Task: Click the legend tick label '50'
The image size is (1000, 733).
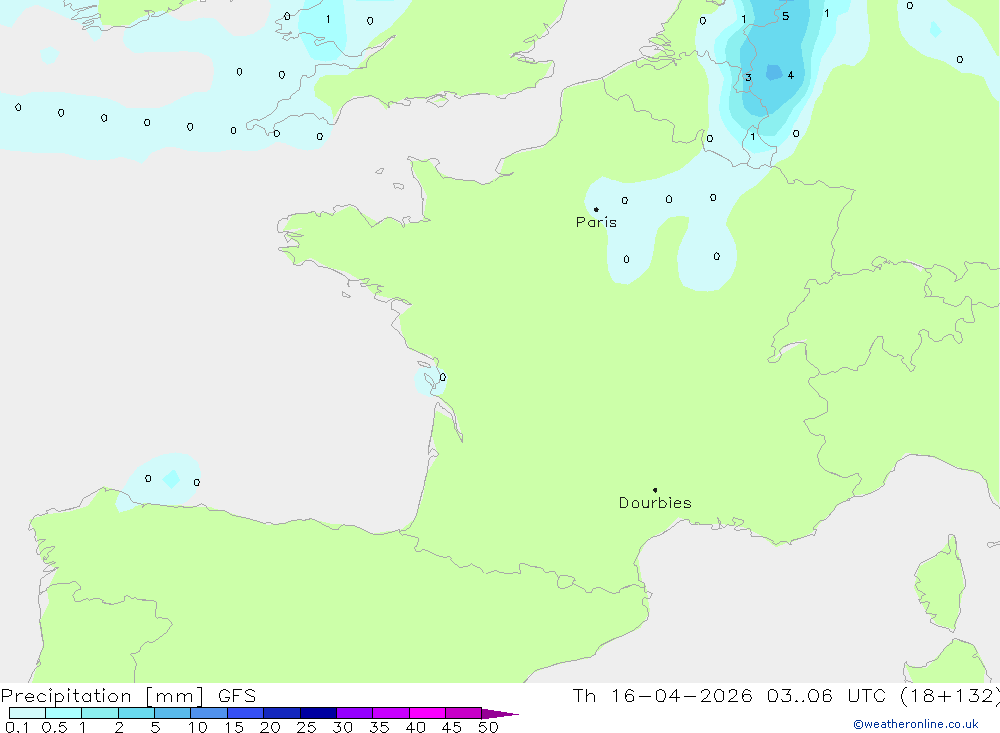Action: click(x=488, y=727)
